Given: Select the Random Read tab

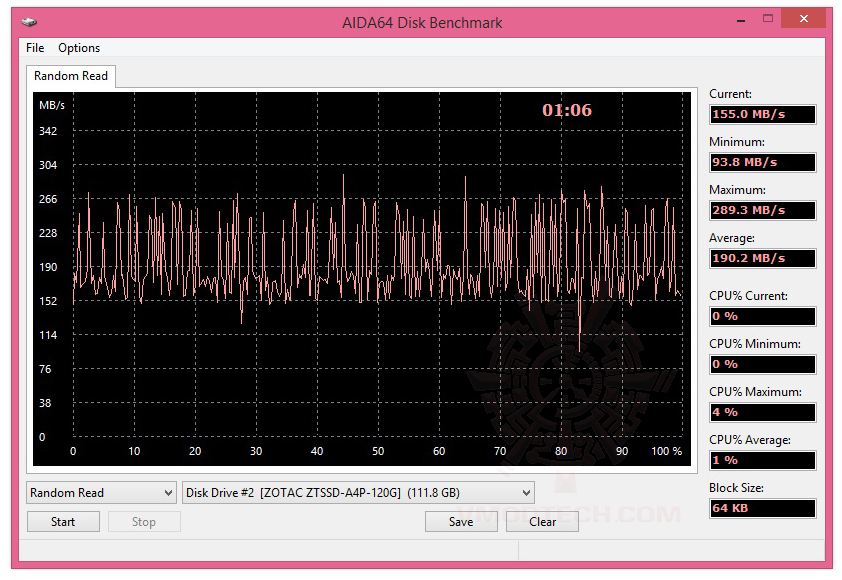Looking at the screenshot, I should 71,76.
